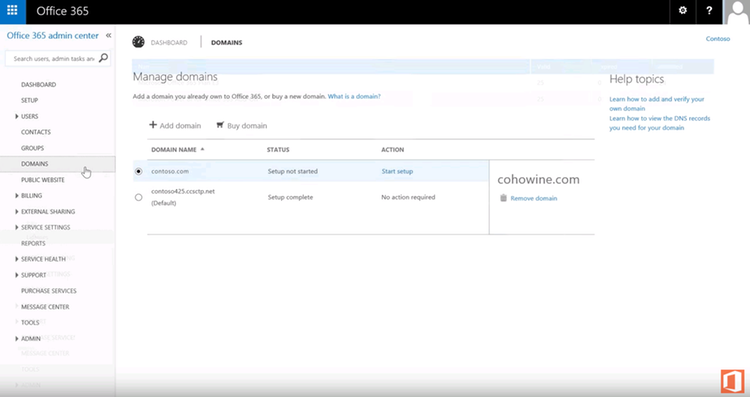Screen dimensions: 750x397
Task: Open Message Center in the navigation
Action: pyautogui.click(x=45, y=307)
